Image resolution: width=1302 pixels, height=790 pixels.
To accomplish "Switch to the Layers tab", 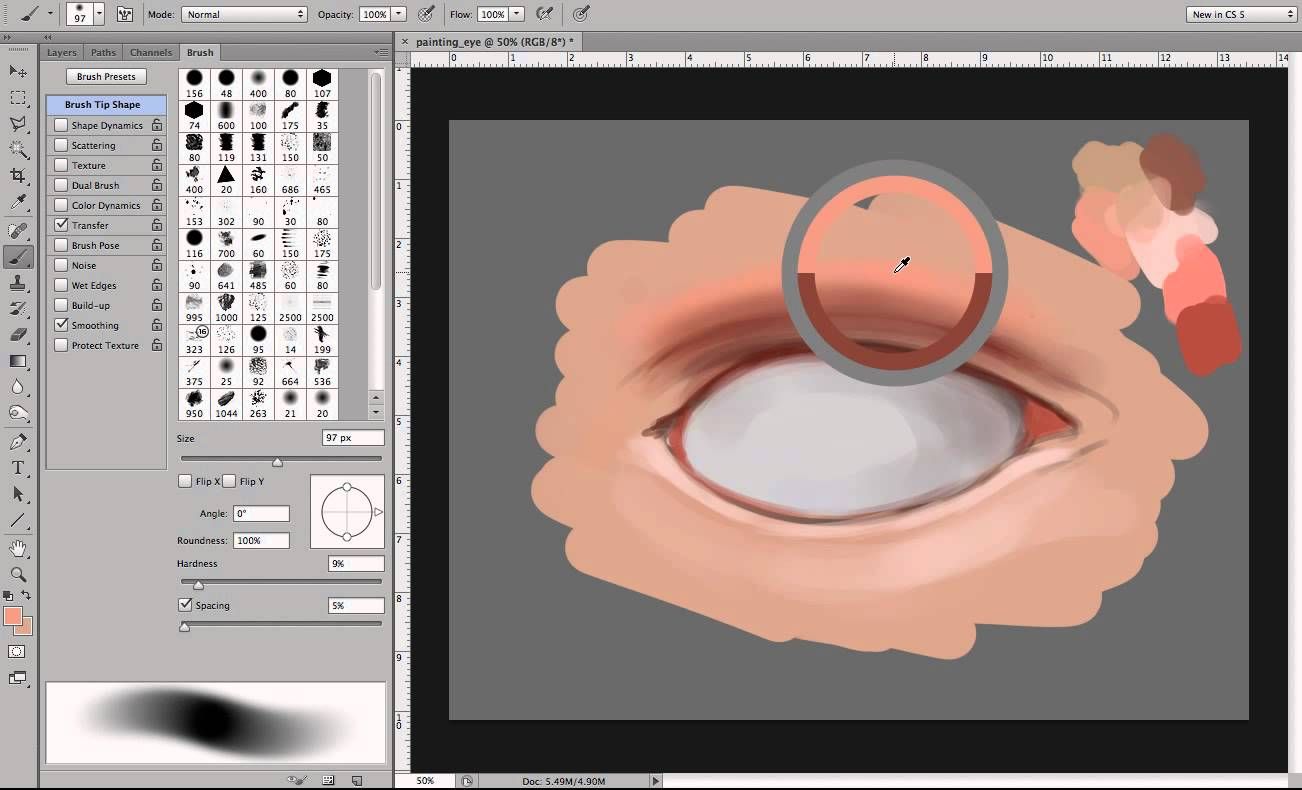I will pos(62,52).
